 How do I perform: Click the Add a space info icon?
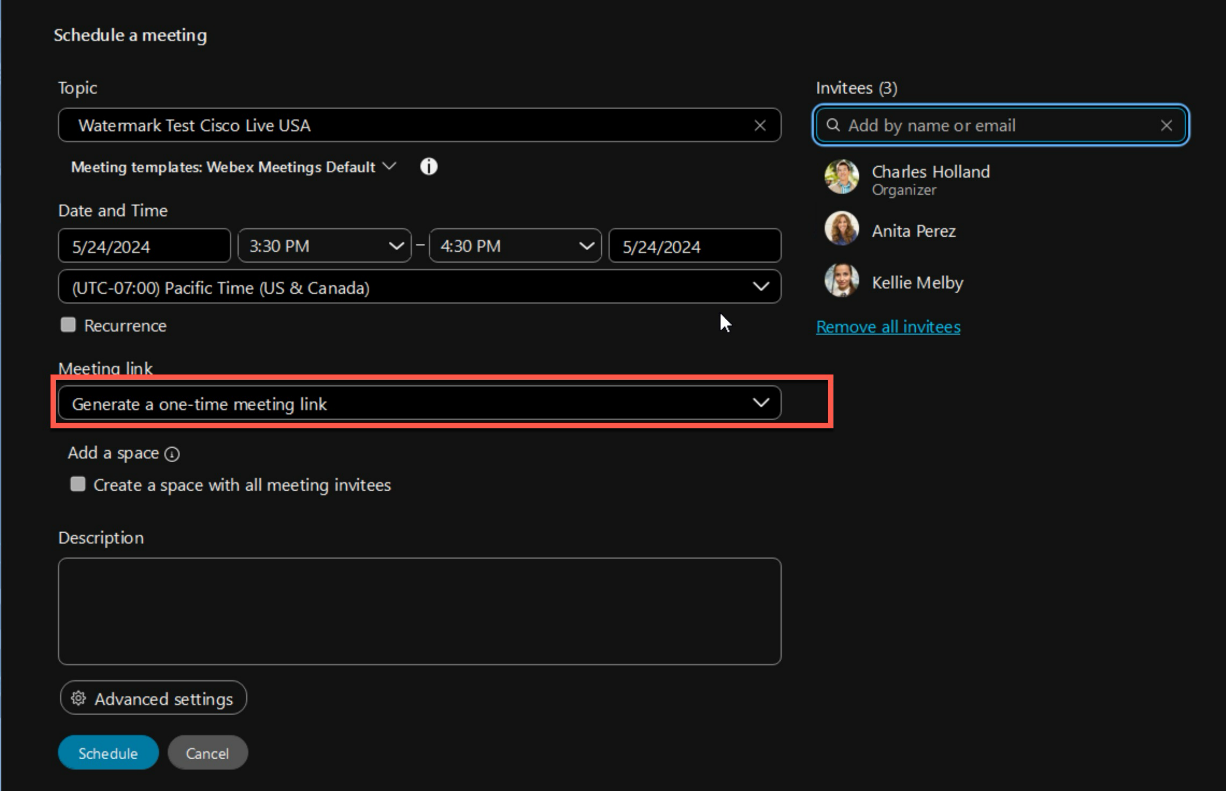point(172,454)
